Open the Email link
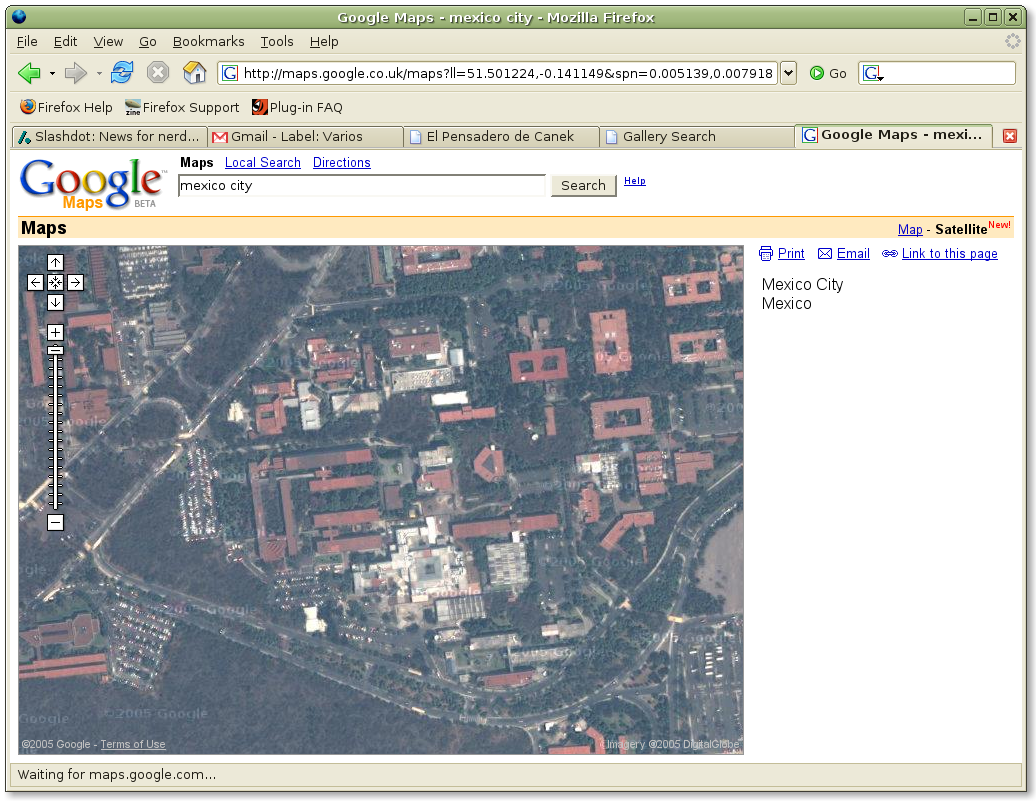 click(853, 254)
